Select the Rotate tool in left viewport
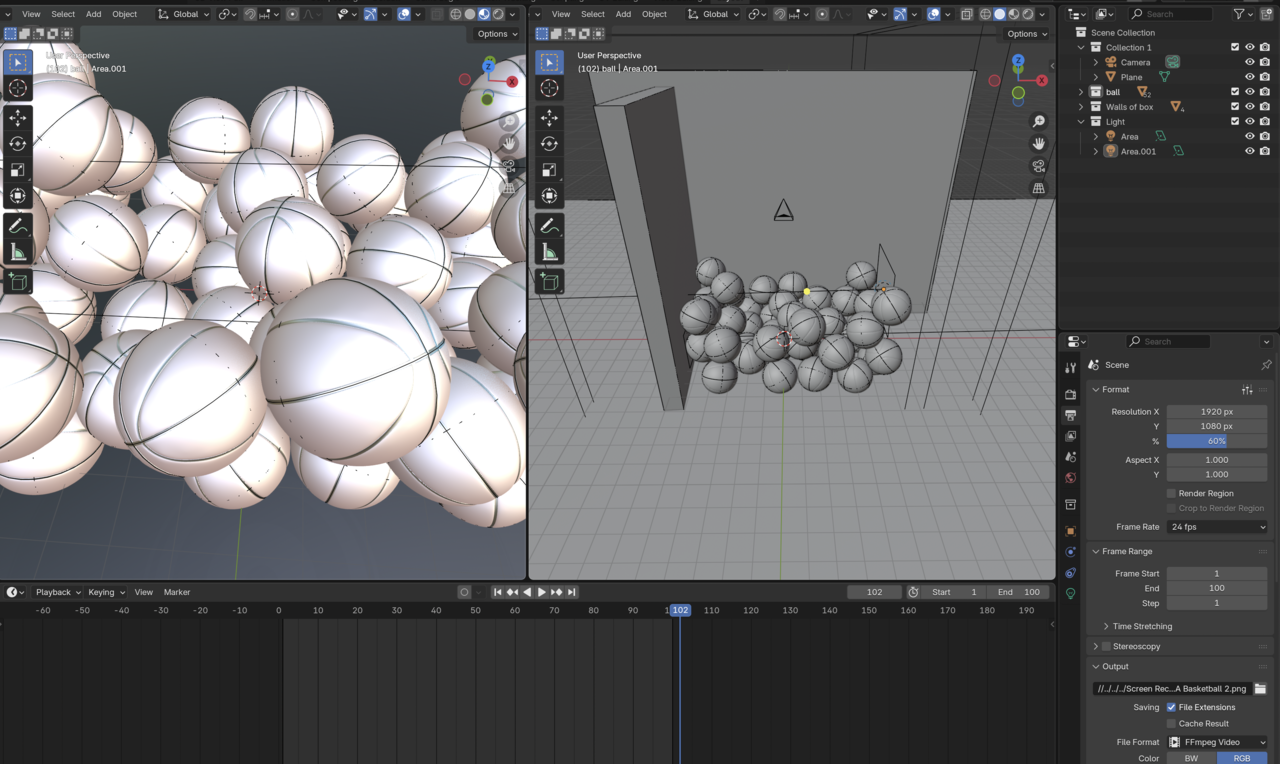The width and height of the screenshot is (1280, 764). click(18, 144)
